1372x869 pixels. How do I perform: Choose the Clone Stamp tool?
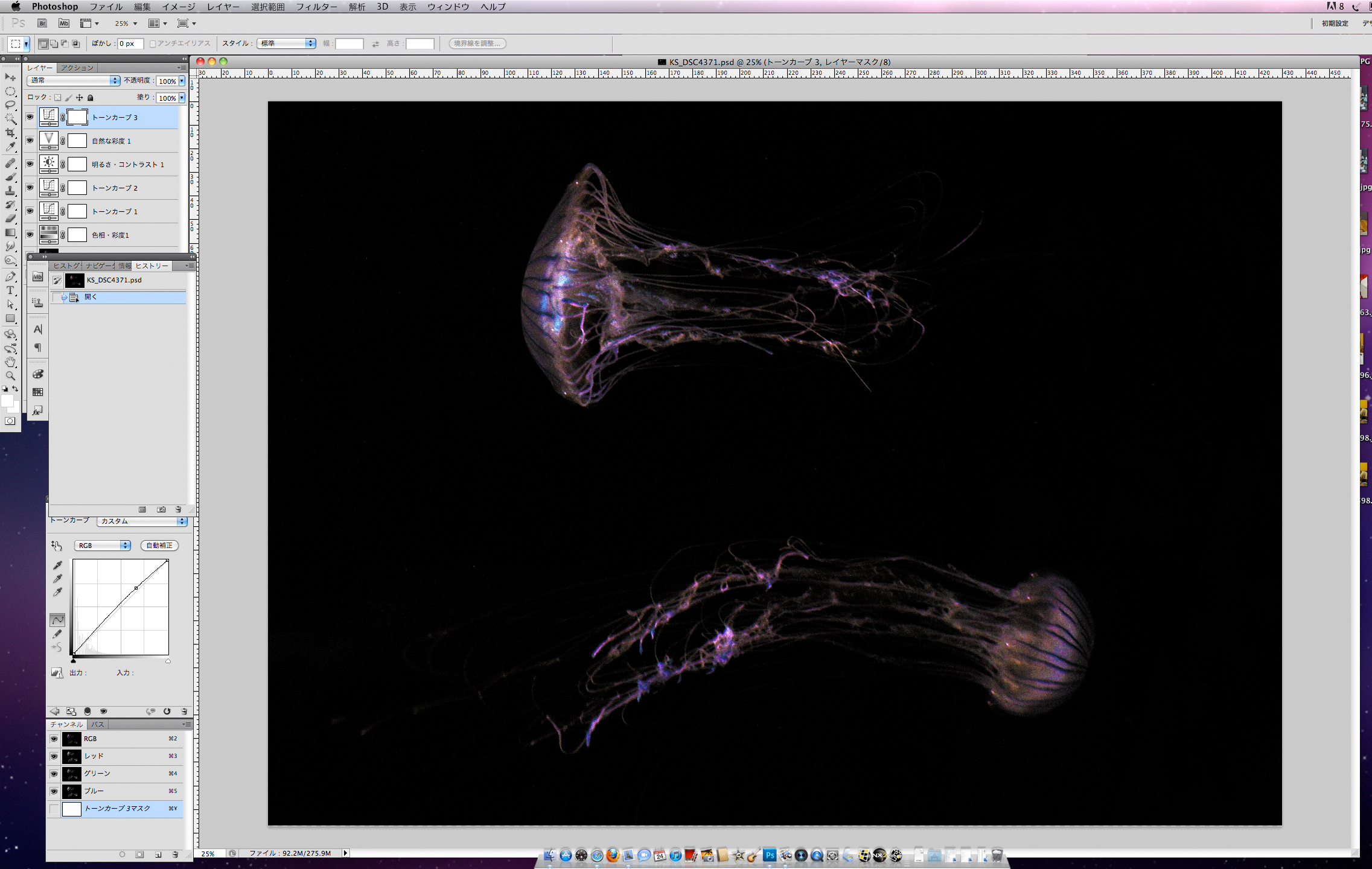click(10, 191)
